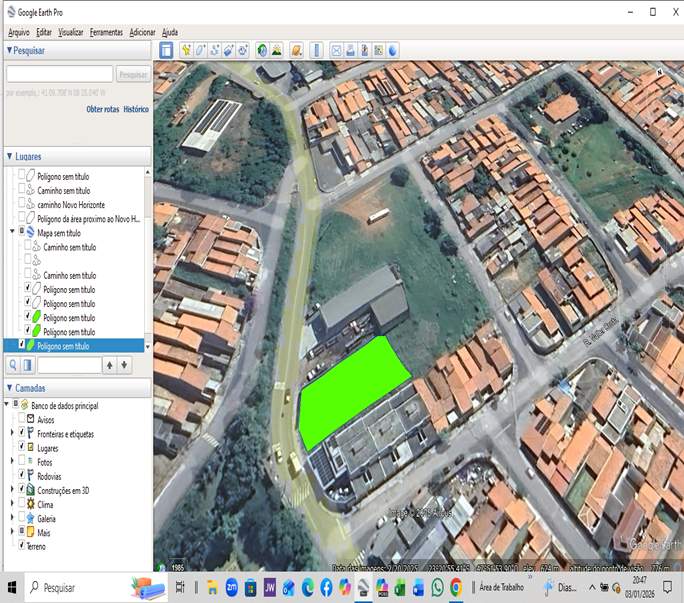Open the Editar menu
The image size is (684, 603).
(x=44, y=32)
